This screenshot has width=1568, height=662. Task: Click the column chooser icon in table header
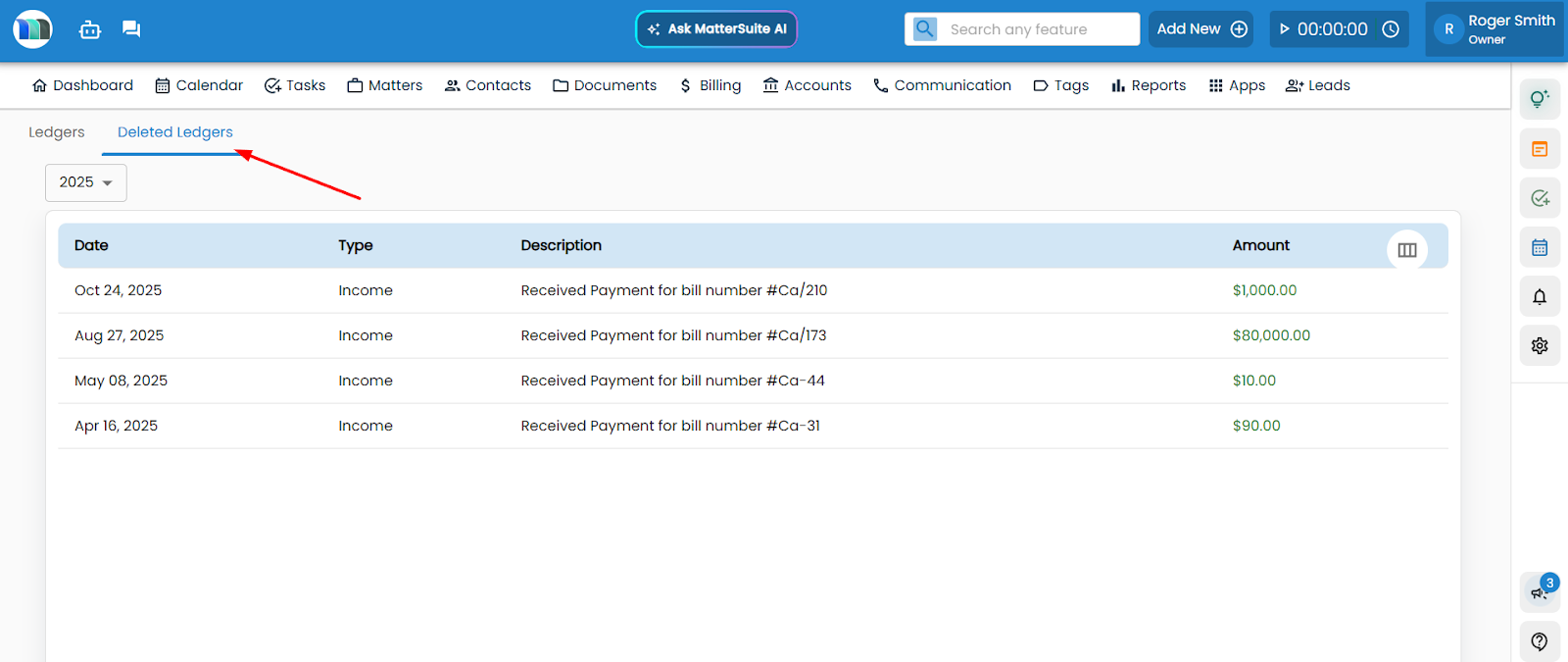pyautogui.click(x=1406, y=250)
